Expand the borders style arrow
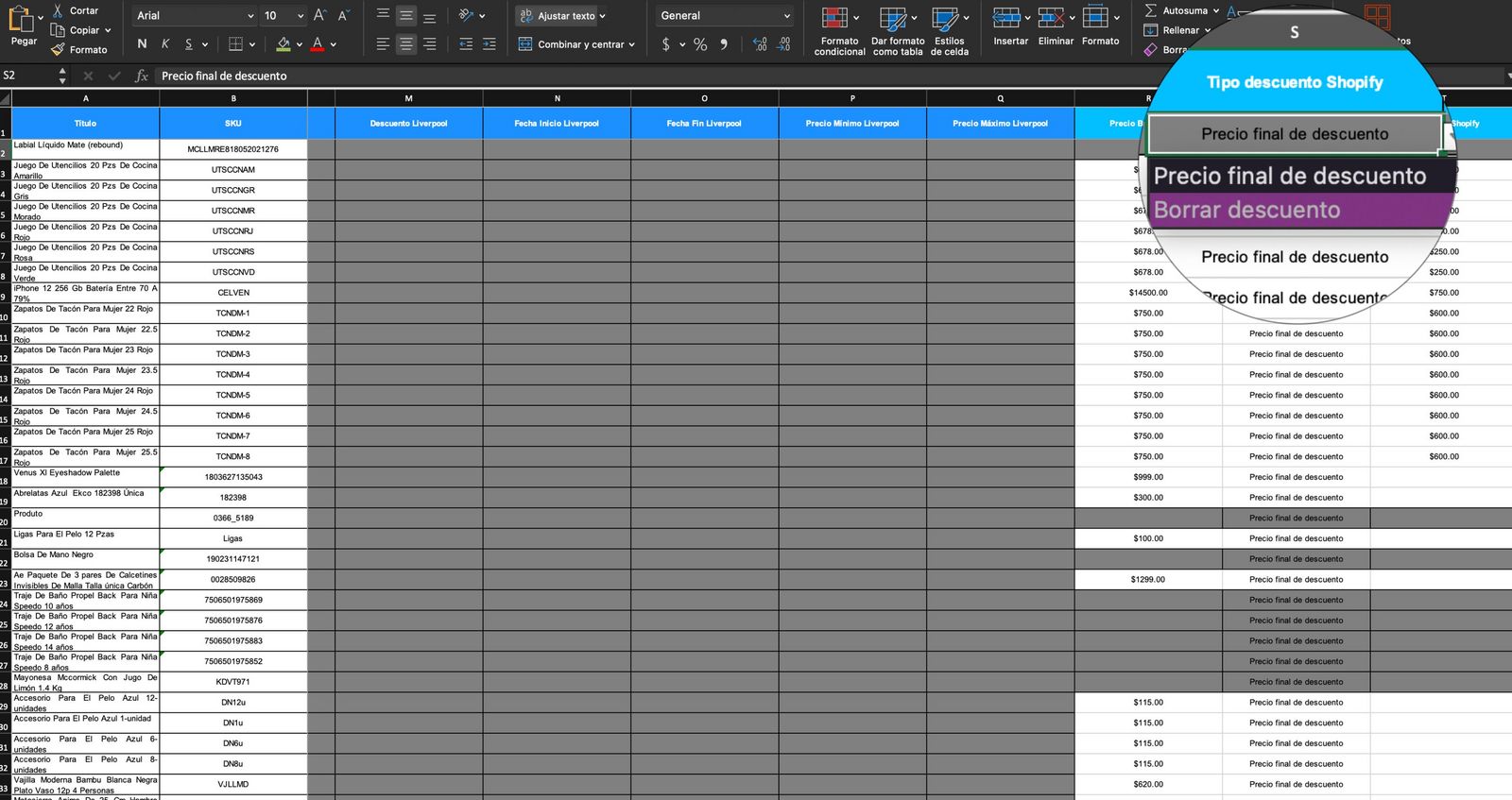Image resolution: width=1512 pixels, height=800 pixels. click(252, 44)
